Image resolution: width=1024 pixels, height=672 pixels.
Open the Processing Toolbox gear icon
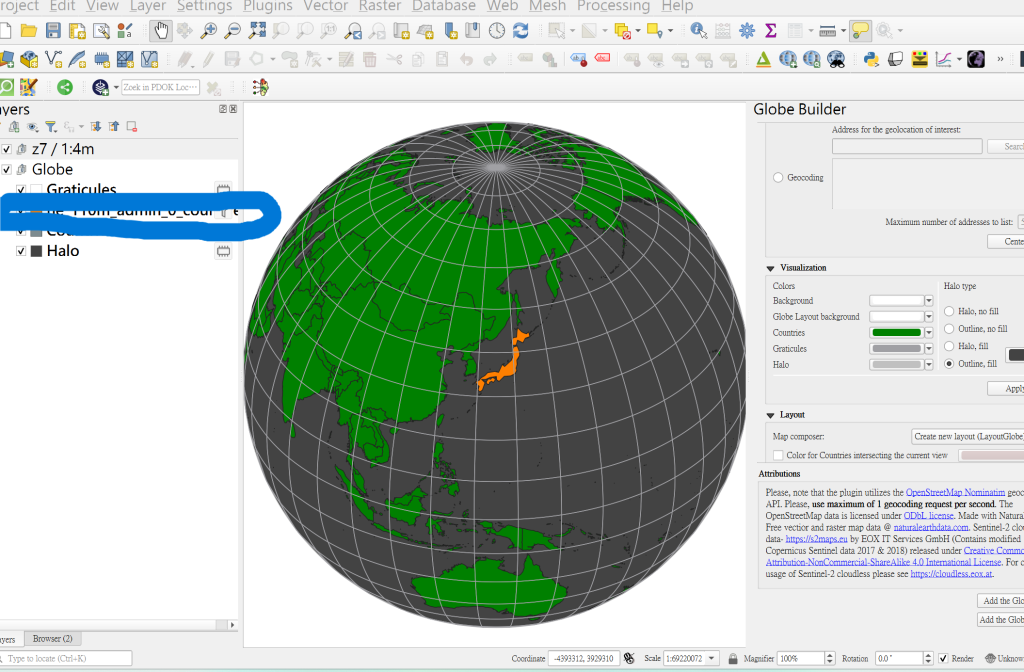click(x=746, y=31)
